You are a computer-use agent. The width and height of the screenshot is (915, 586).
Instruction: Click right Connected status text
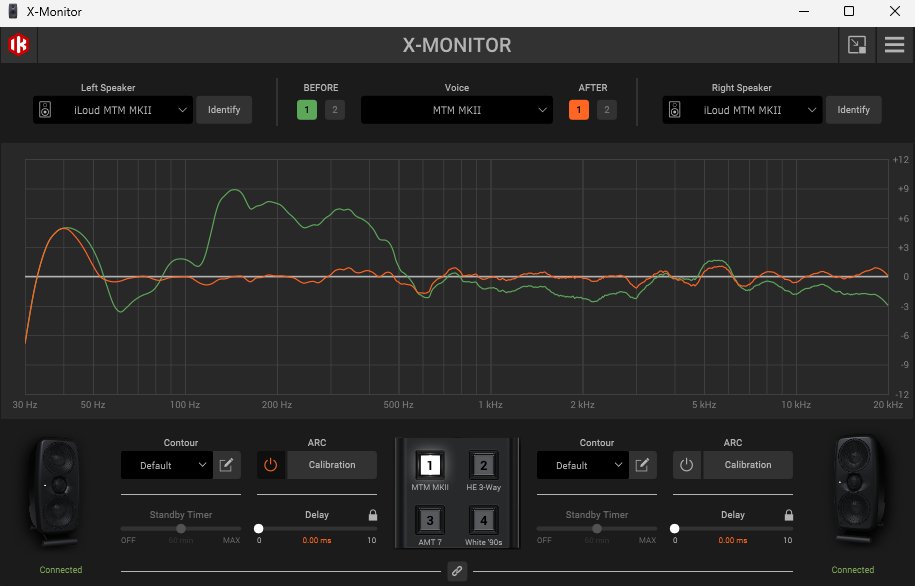pos(853,570)
